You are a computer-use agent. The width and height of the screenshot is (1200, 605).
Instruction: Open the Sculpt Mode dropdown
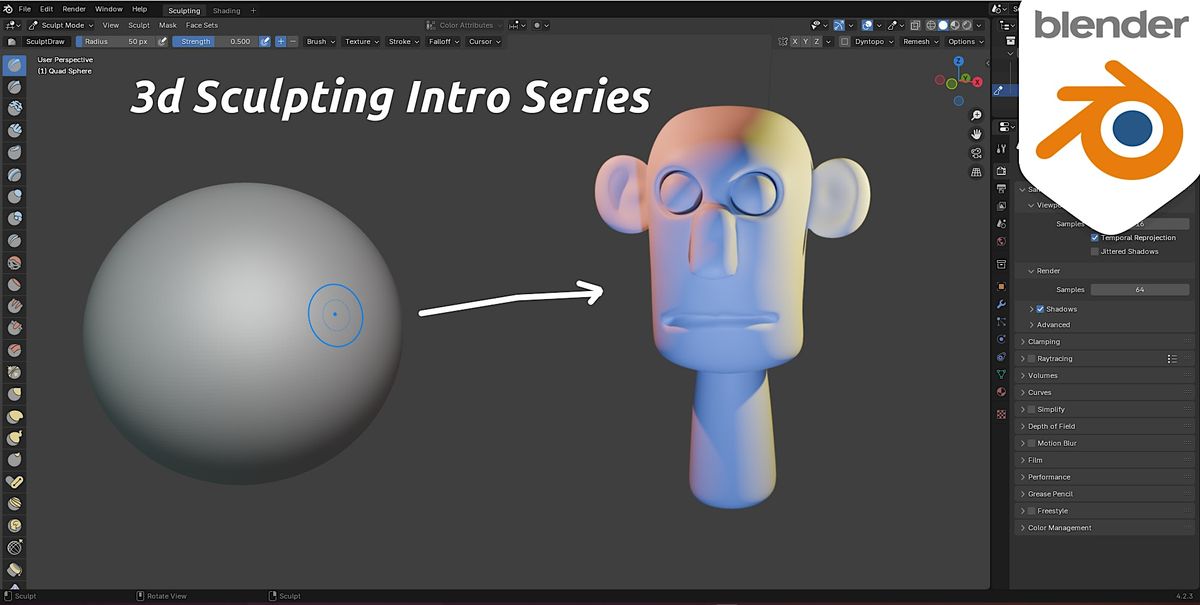(61, 25)
